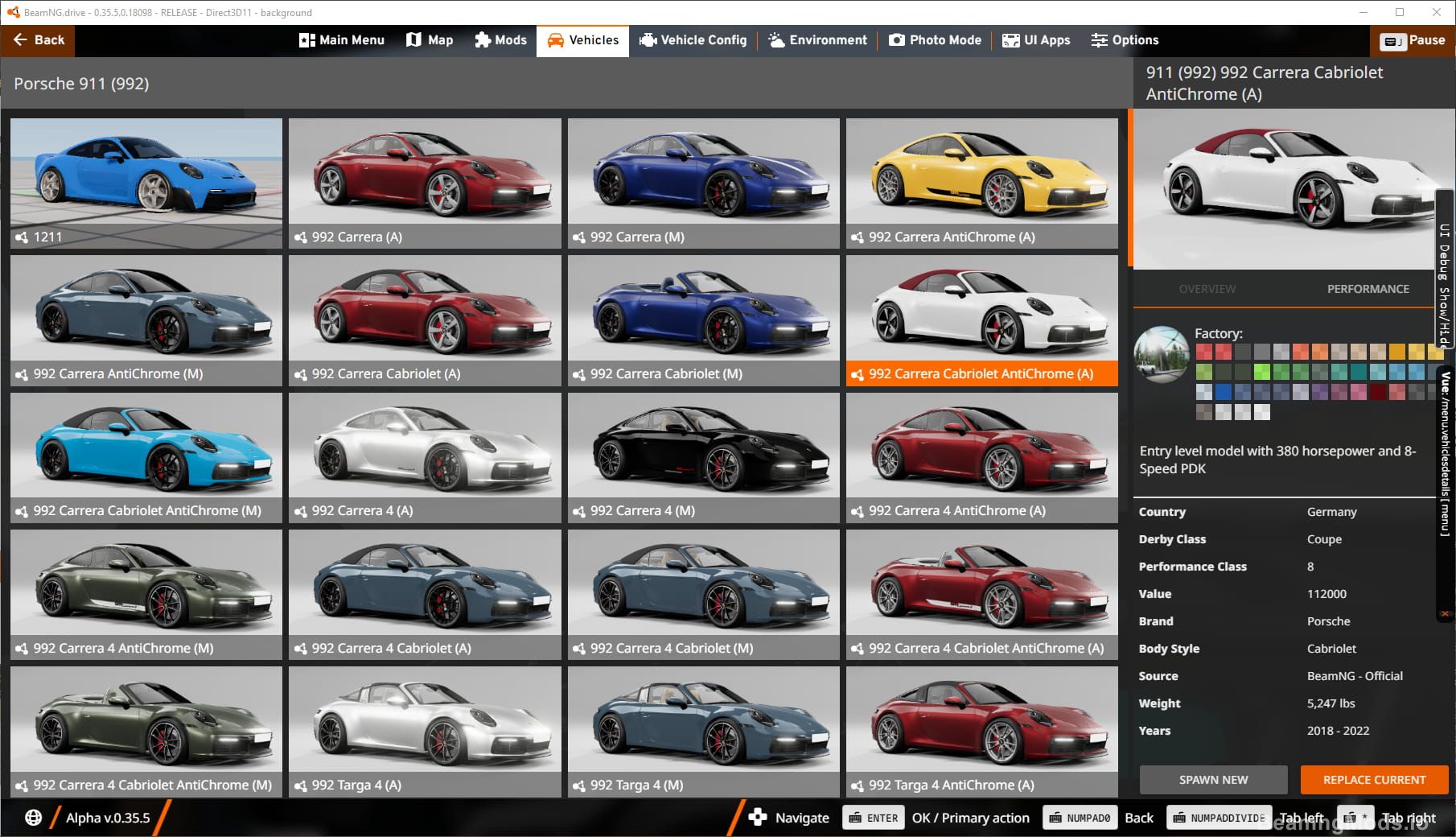Screen dimensions: 1456x837
Task: Open the Mods menu
Action: (500, 39)
